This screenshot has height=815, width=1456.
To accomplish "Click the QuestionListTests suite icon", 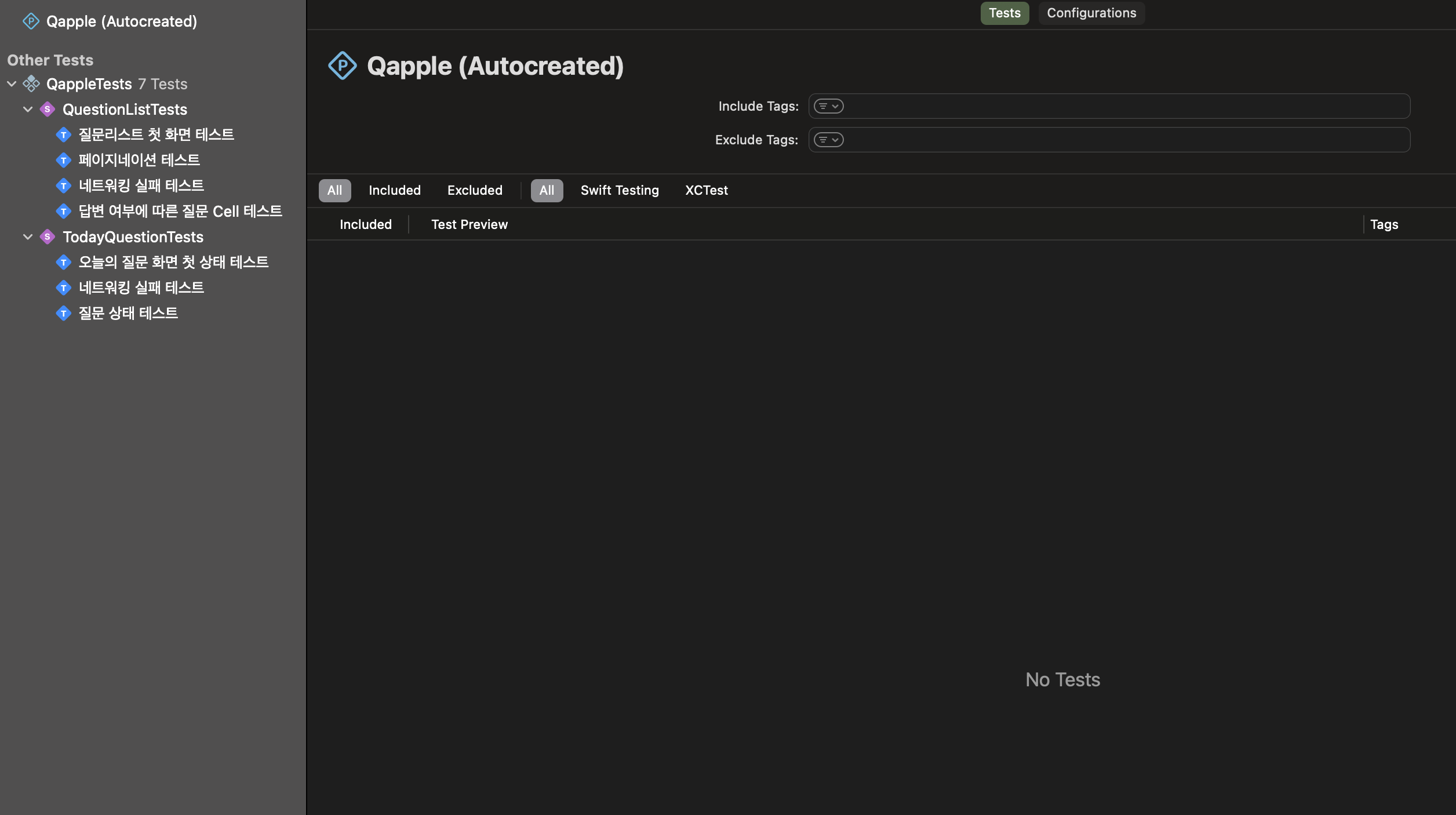I will click(x=48, y=110).
